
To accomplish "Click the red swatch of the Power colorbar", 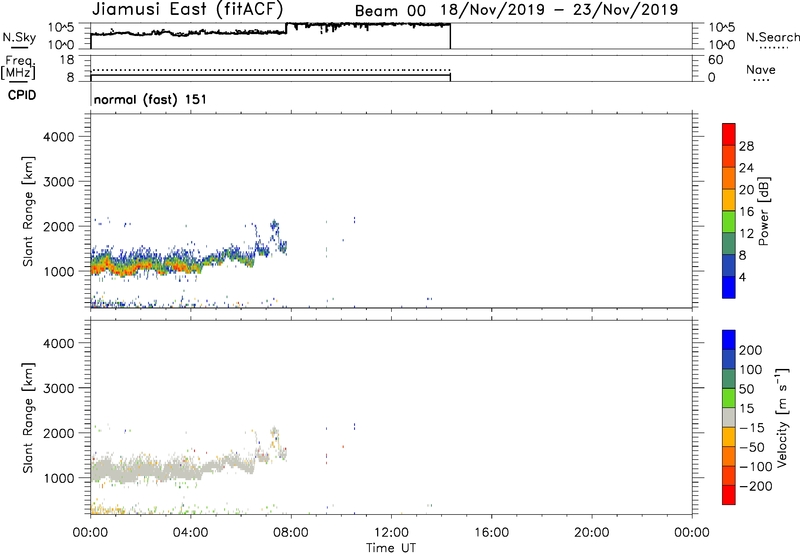I will pos(729,134).
